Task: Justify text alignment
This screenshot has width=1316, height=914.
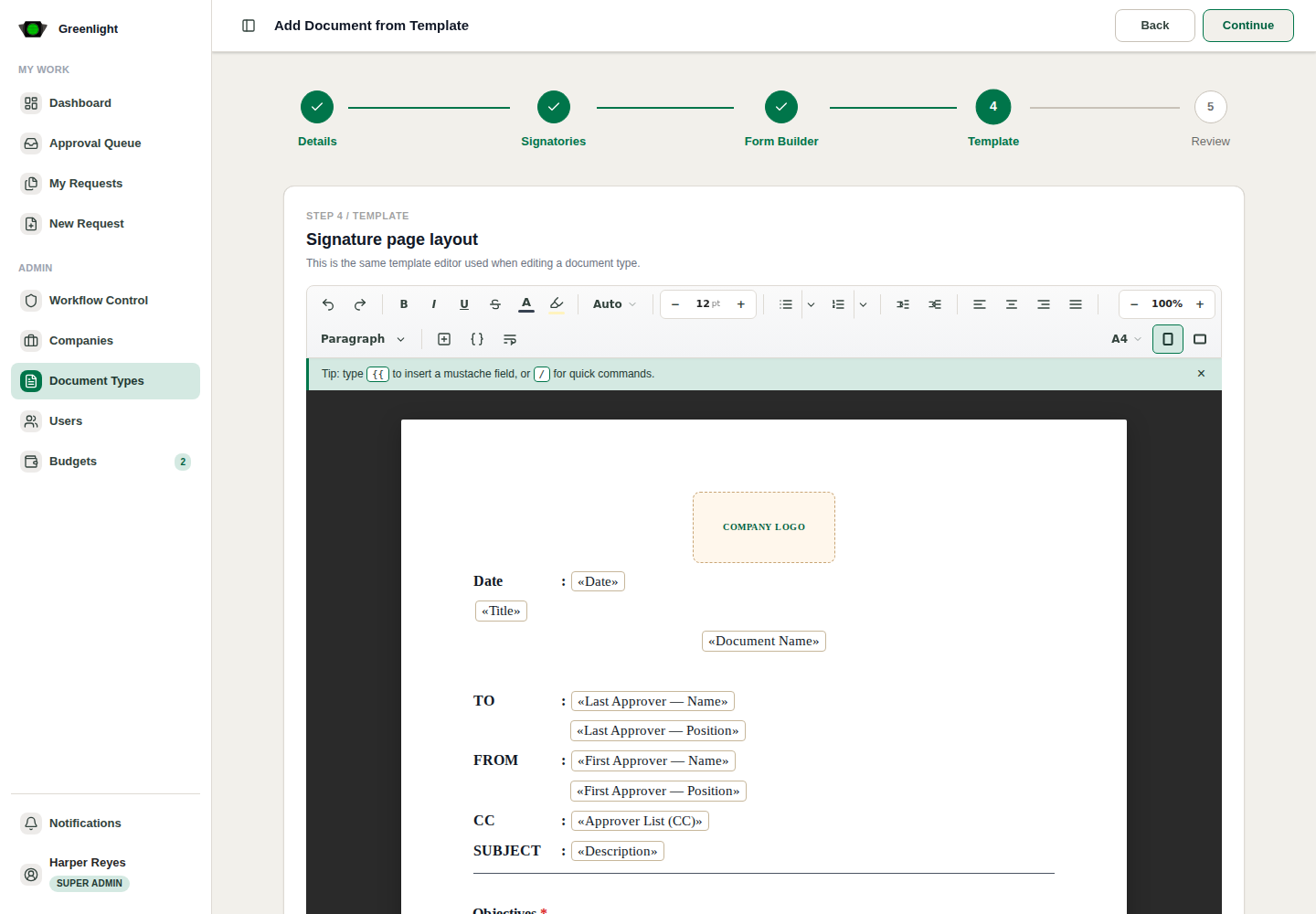Action: [x=1076, y=304]
